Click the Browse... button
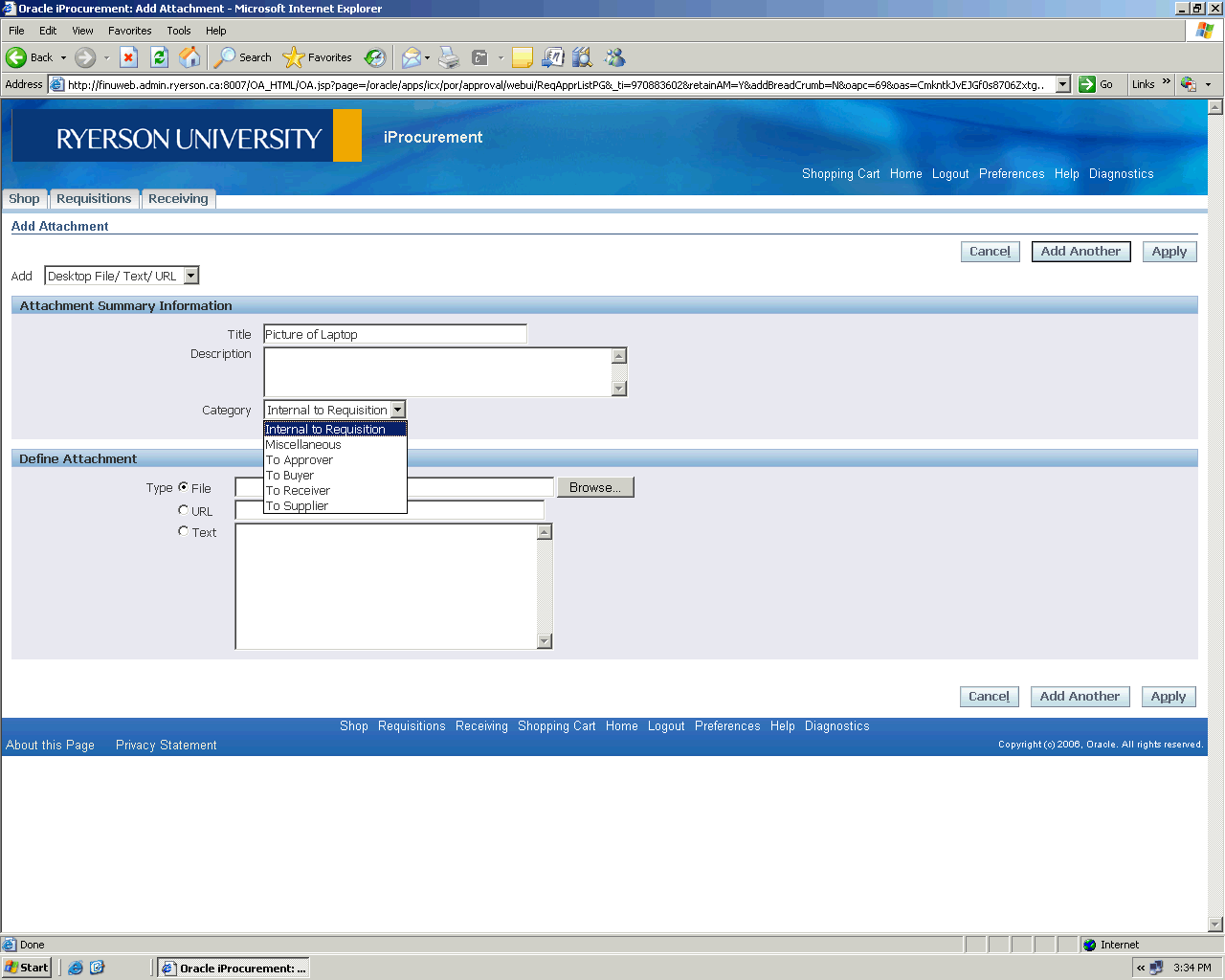This screenshot has width=1225, height=980. pyautogui.click(x=594, y=487)
